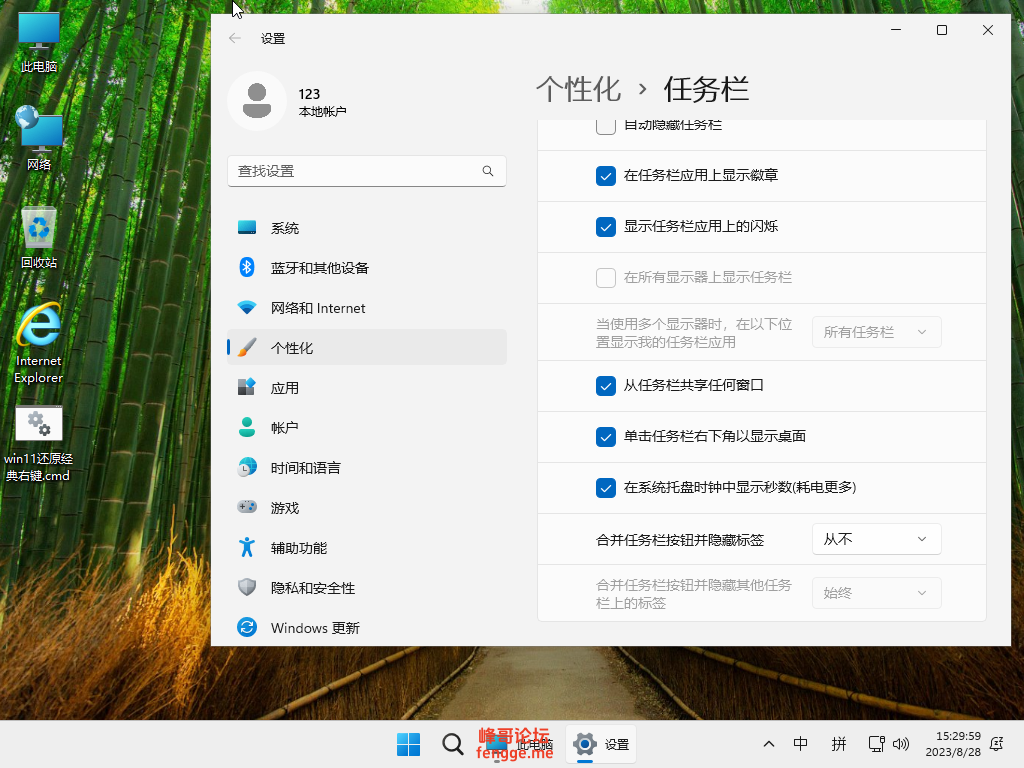Uncheck 从任务栏共享任何窗口
The image size is (1024, 768).
pyautogui.click(x=605, y=386)
